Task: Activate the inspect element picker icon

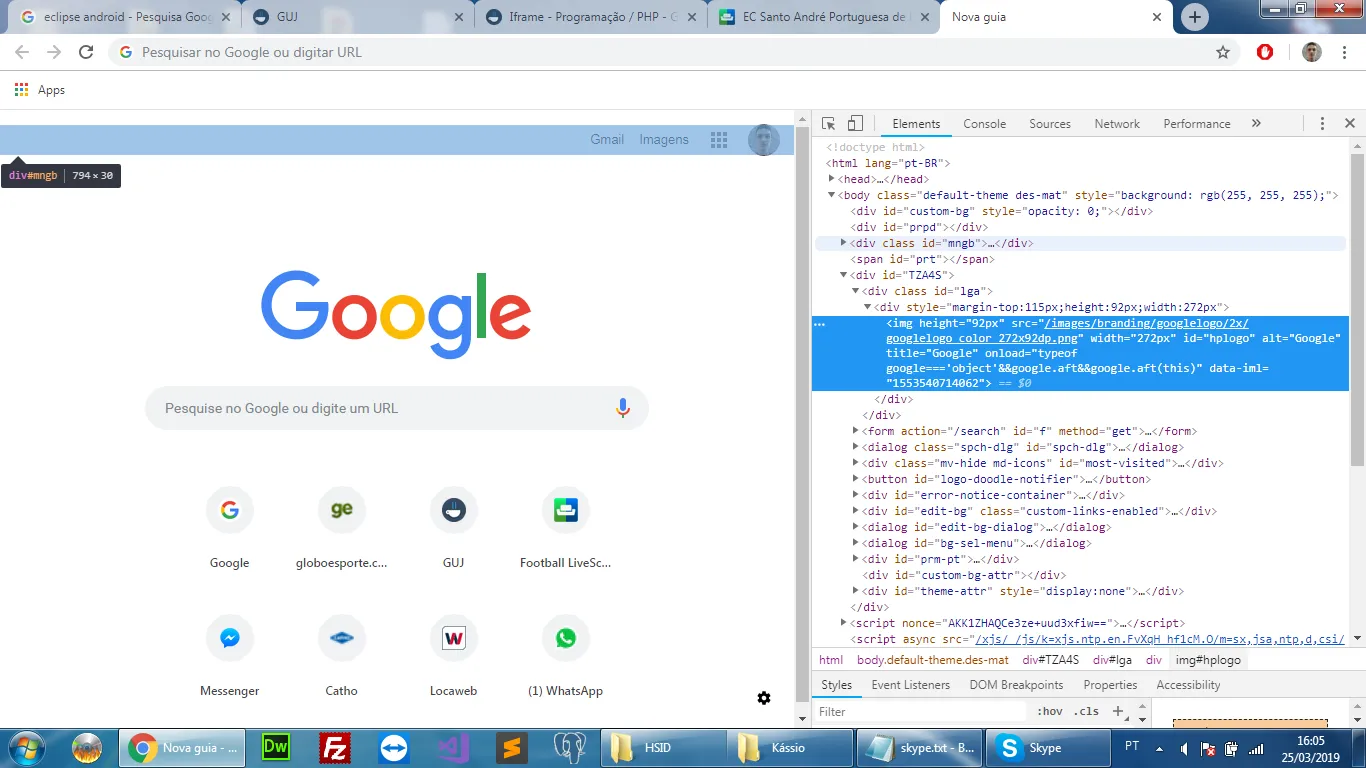Action: pyautogui.click(x=828, y=124)
